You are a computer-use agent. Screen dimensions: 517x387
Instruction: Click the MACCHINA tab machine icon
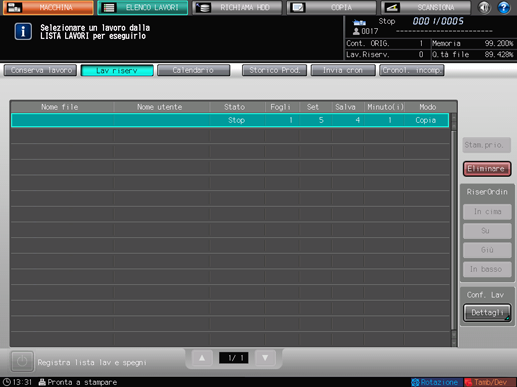coord(14,7)
